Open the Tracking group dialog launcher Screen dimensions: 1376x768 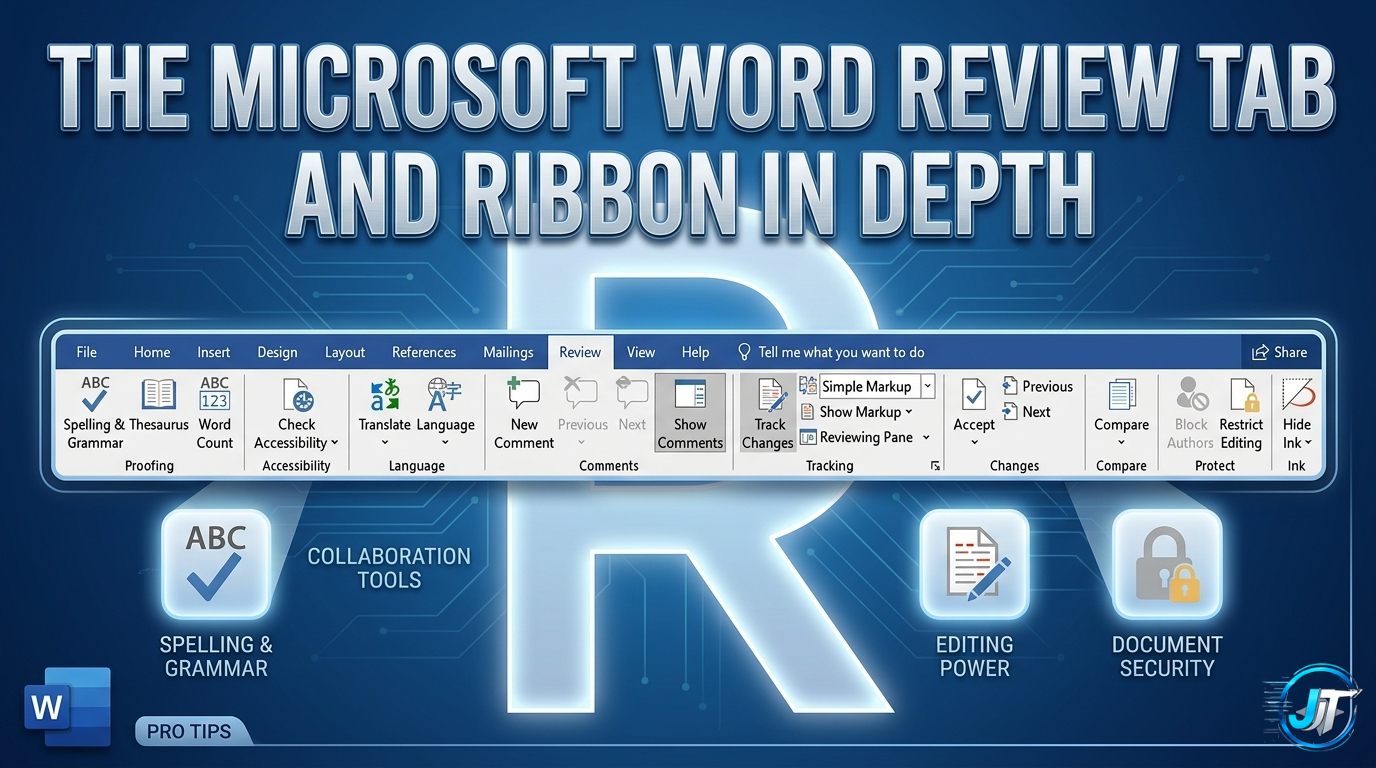pos(935,466)
